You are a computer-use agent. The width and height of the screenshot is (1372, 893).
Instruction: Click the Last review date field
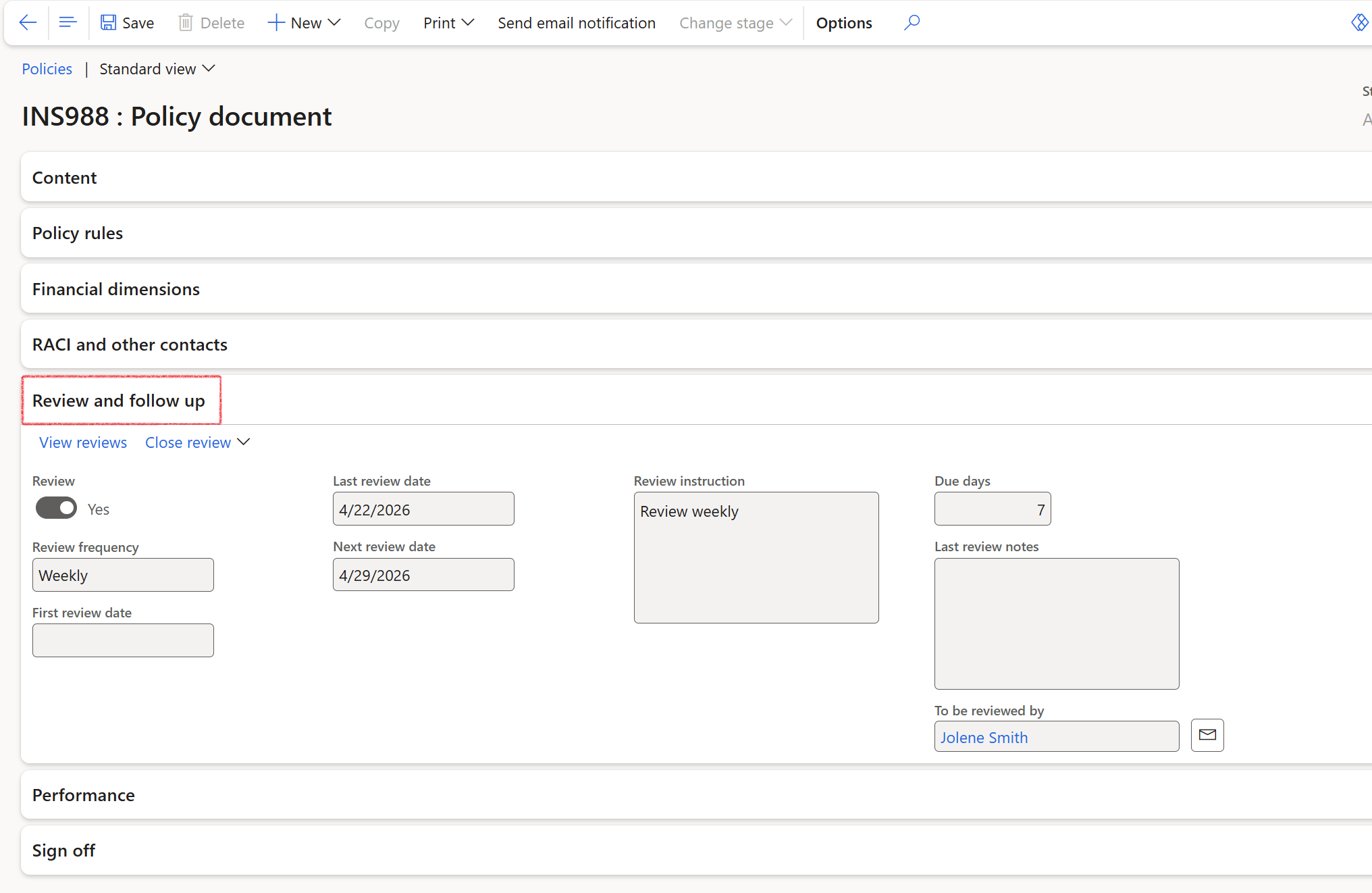coord(423,509)
